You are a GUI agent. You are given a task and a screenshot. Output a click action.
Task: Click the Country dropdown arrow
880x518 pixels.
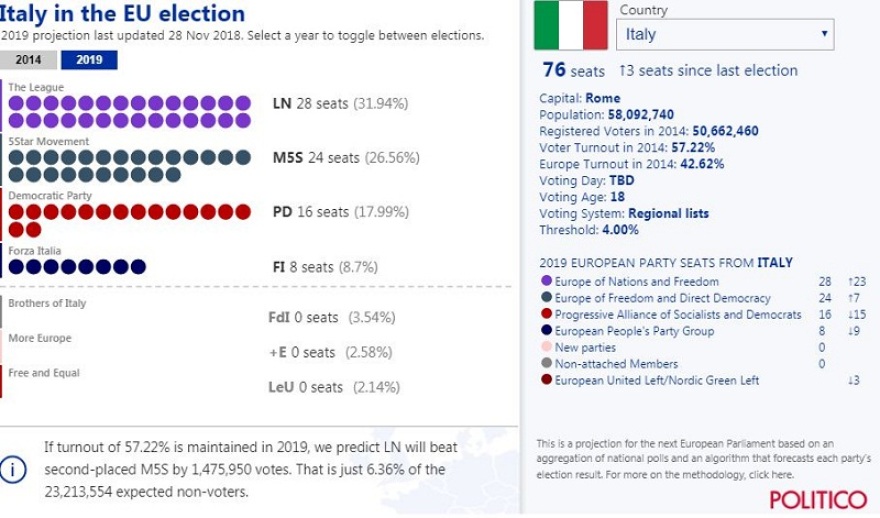pos(823,34)
